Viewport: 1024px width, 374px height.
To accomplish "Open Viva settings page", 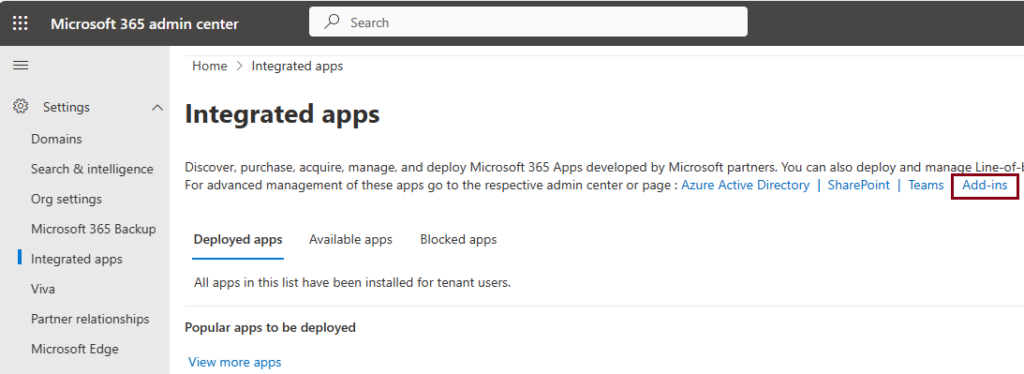I will click(43, 289).
